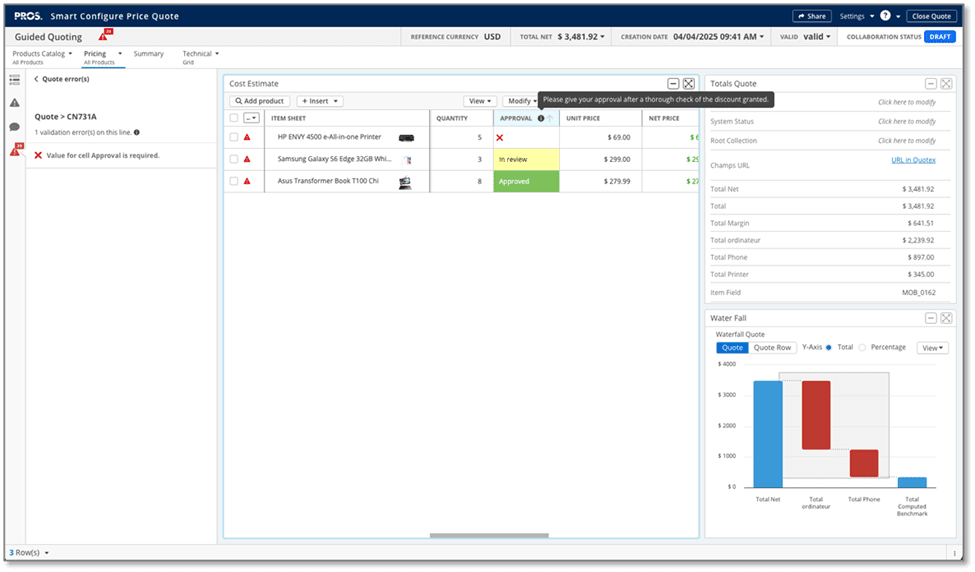Check the Samsung Galaxy S6 Edge row checkbox
Viewport: 975px width, 572px height.
point(233,159)
